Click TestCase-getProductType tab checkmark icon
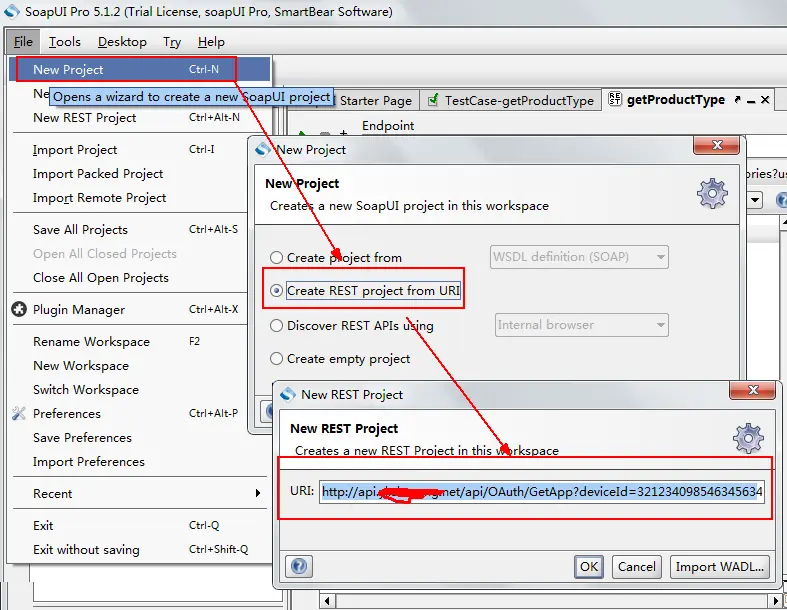 click(x=433, y=100)
